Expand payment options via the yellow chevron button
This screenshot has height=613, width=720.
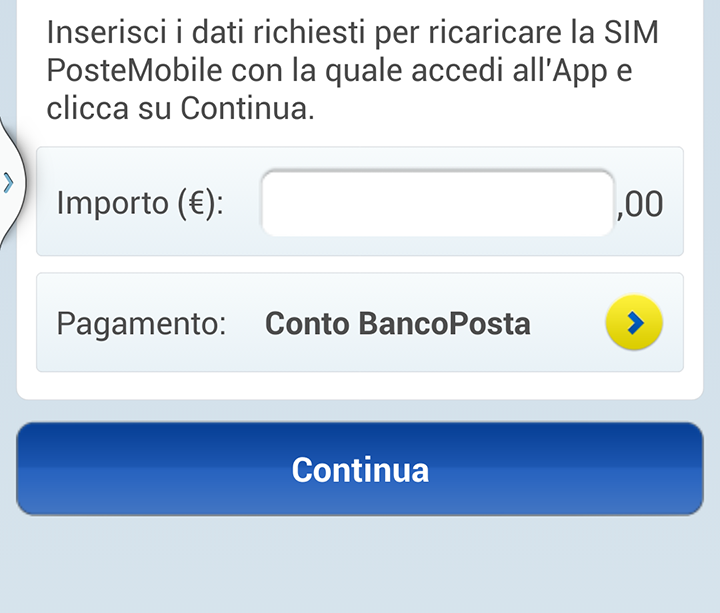[x=634, y=322]
